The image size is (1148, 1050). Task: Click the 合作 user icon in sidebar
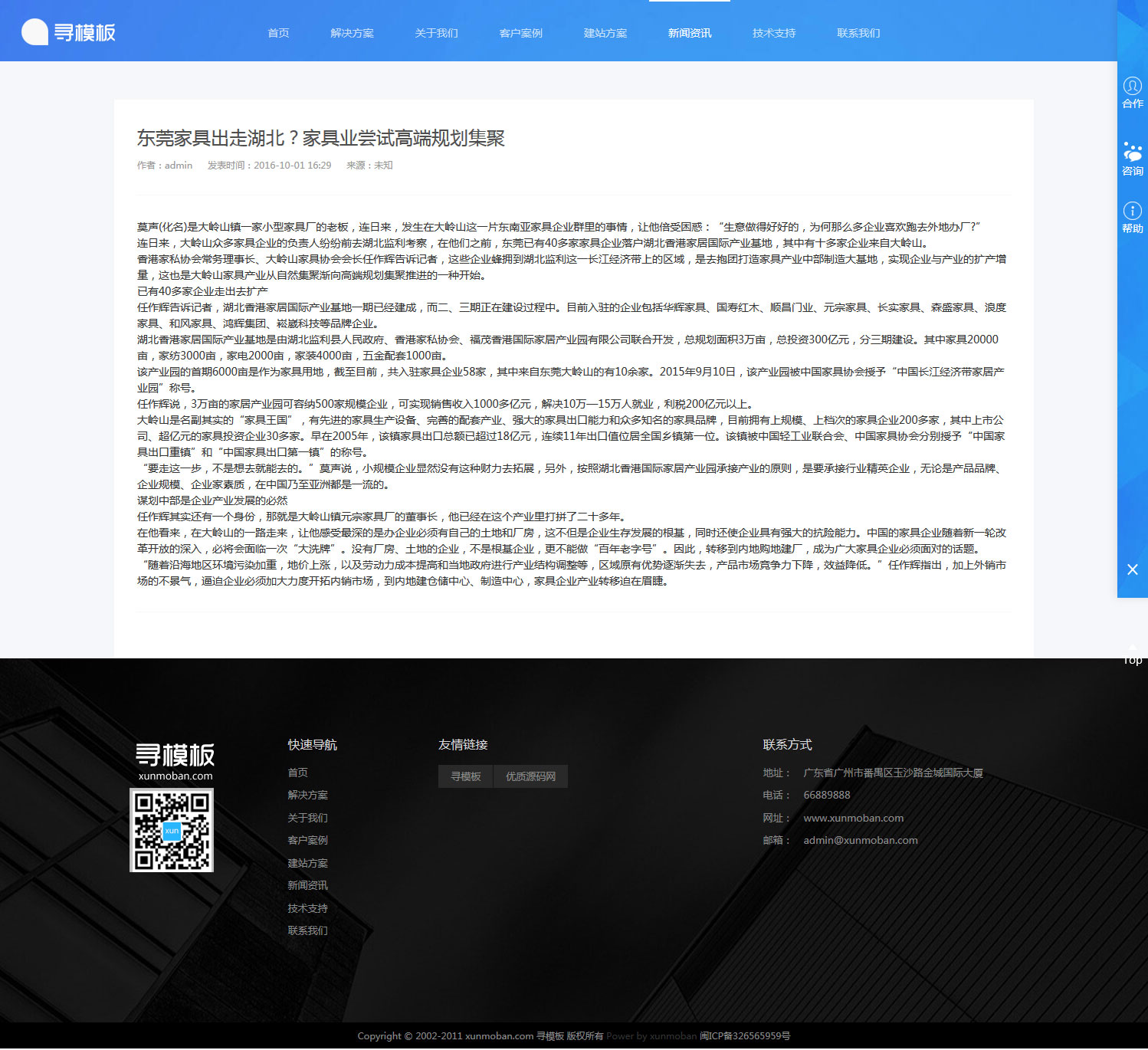click(1132, 87)
